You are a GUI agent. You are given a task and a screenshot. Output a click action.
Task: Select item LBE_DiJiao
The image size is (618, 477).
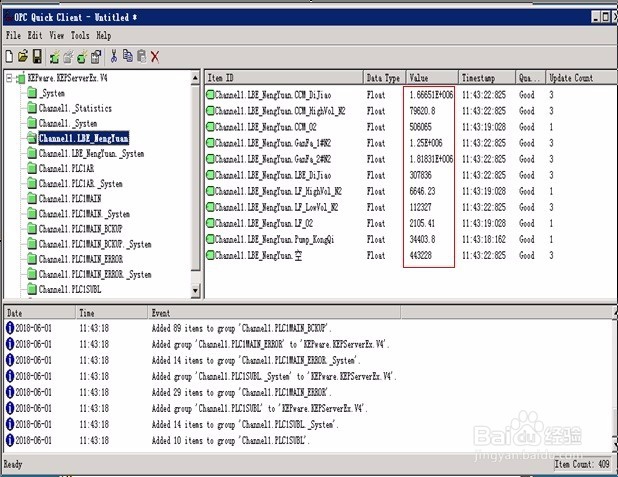tap(273, 175)
